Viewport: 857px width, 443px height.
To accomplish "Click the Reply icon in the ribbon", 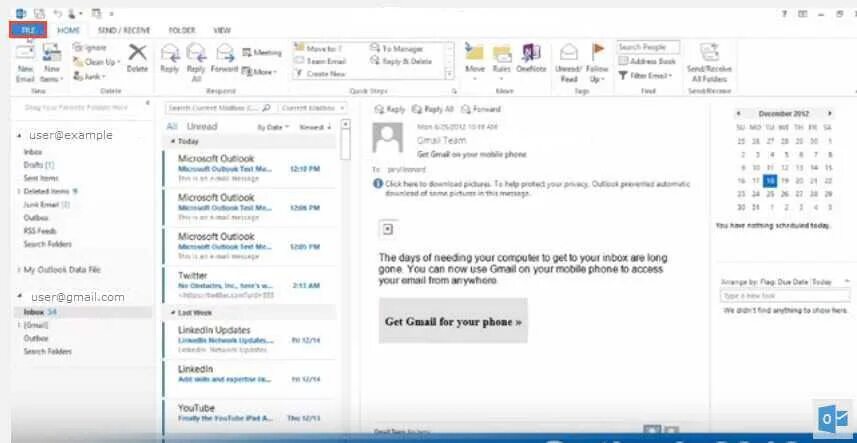I will click(x=170, y=54).
